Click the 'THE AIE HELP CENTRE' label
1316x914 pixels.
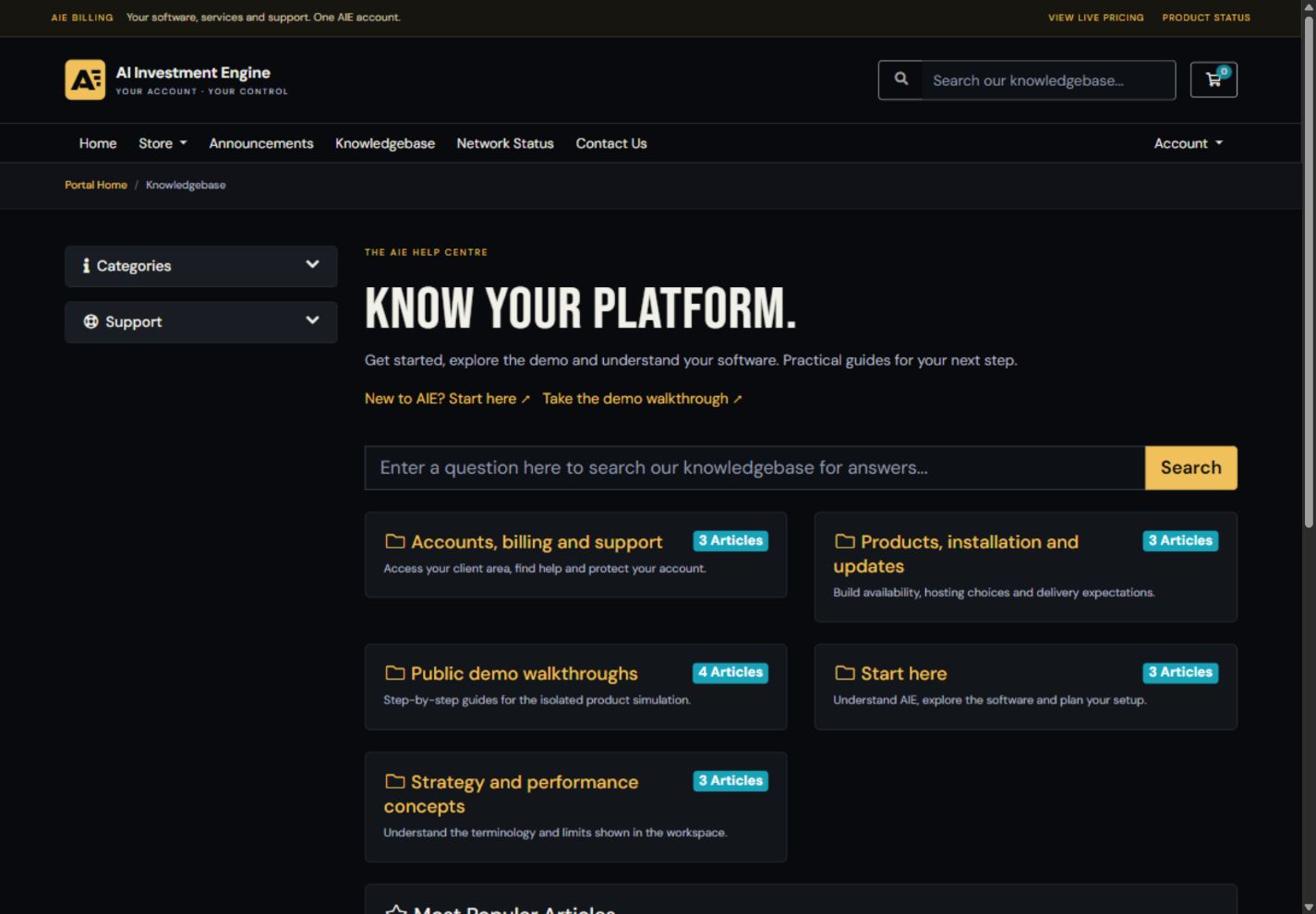pyautogui.click(x=426, y=252)
